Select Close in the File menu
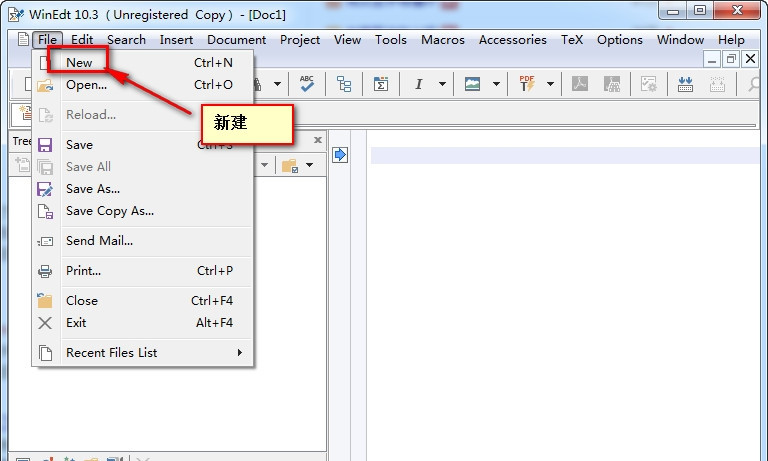 point(142,300)
